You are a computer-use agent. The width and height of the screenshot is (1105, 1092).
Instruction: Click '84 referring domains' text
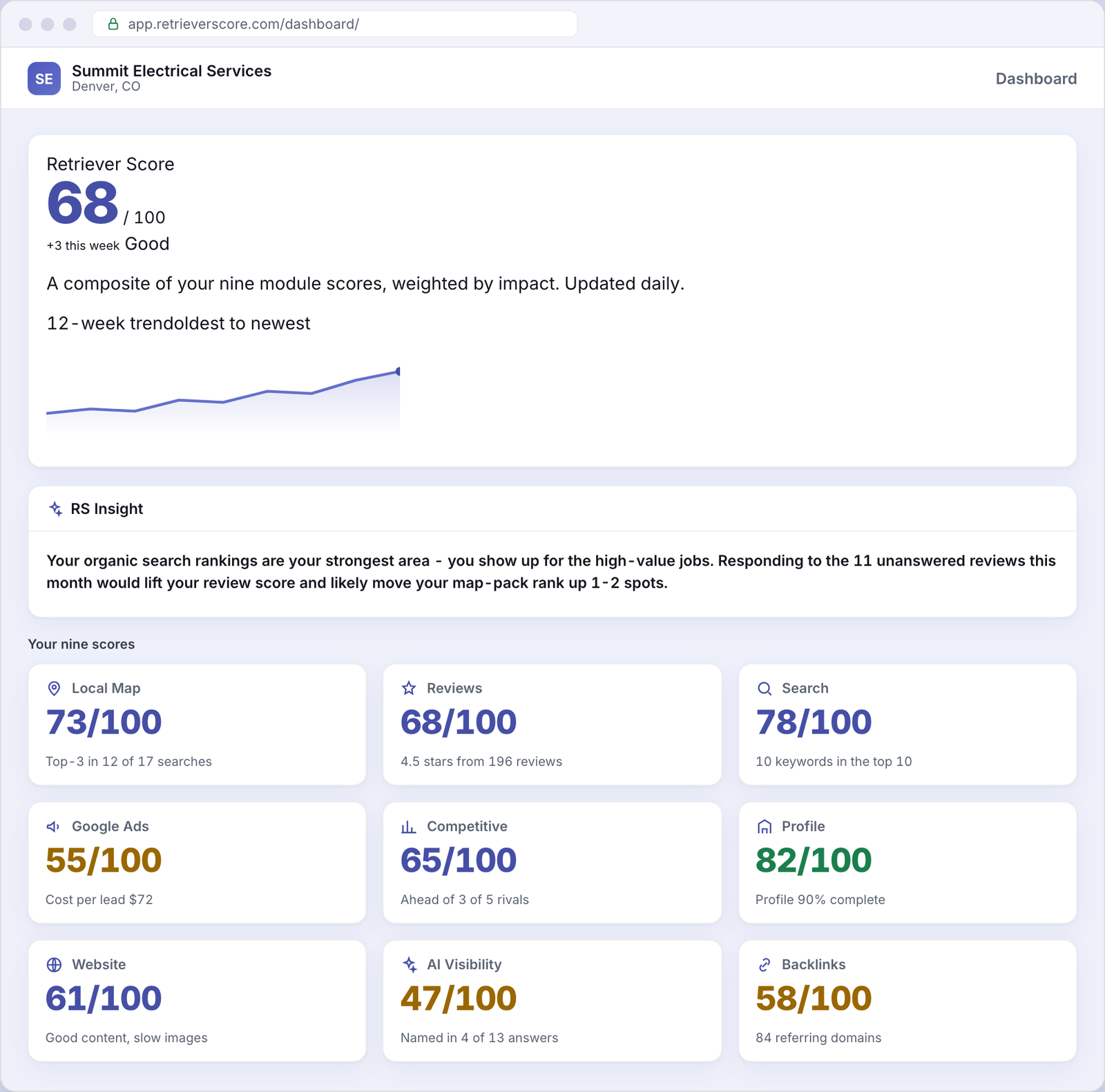click(x=818, y=1038)
